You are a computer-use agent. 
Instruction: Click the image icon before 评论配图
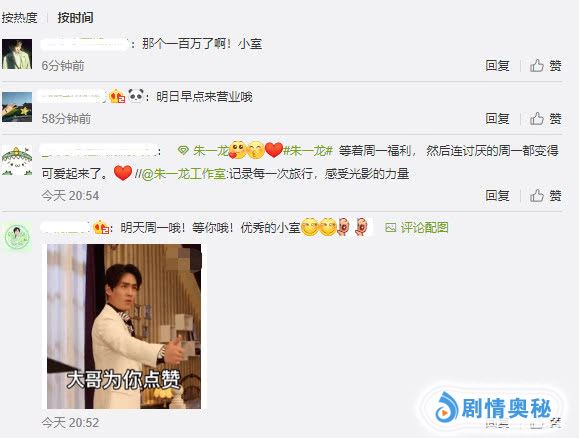pos(391,227)
